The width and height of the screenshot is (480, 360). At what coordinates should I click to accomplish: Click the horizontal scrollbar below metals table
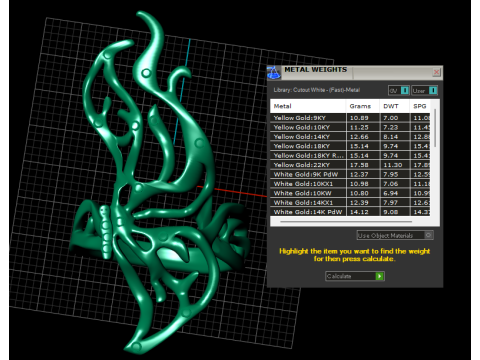346,221
